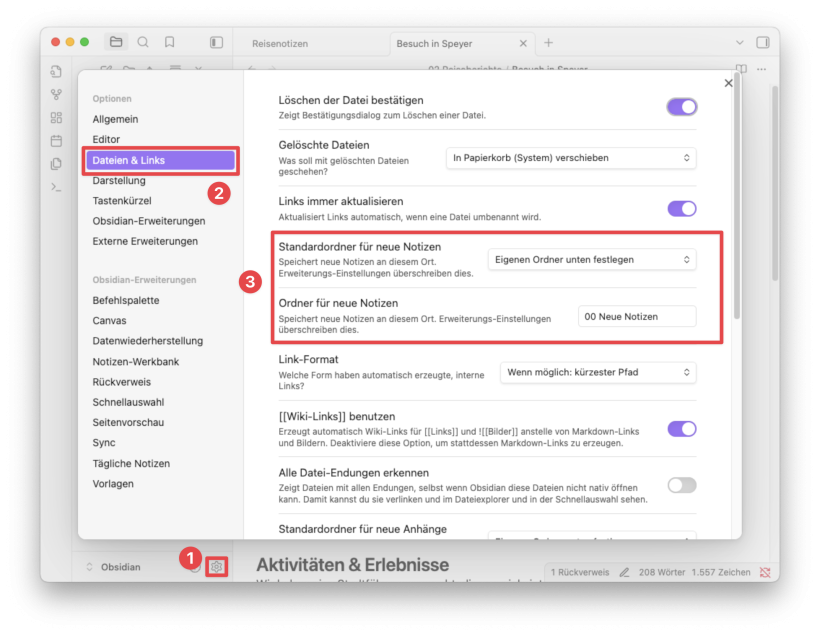Open 'Tägliche Notizen' plugin settings
Viewport: 820px width, 635px height.
point(131,464)
